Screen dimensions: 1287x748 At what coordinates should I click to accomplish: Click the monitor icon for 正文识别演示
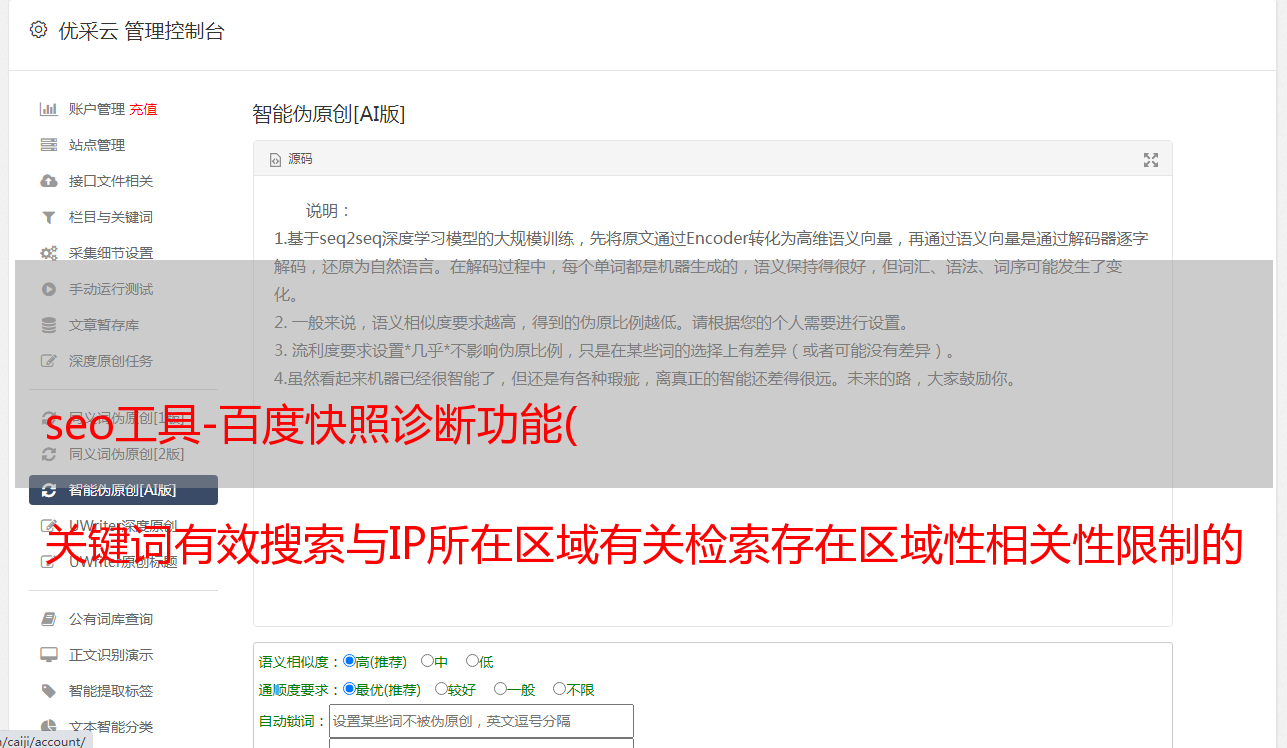[x=48, y=655]
